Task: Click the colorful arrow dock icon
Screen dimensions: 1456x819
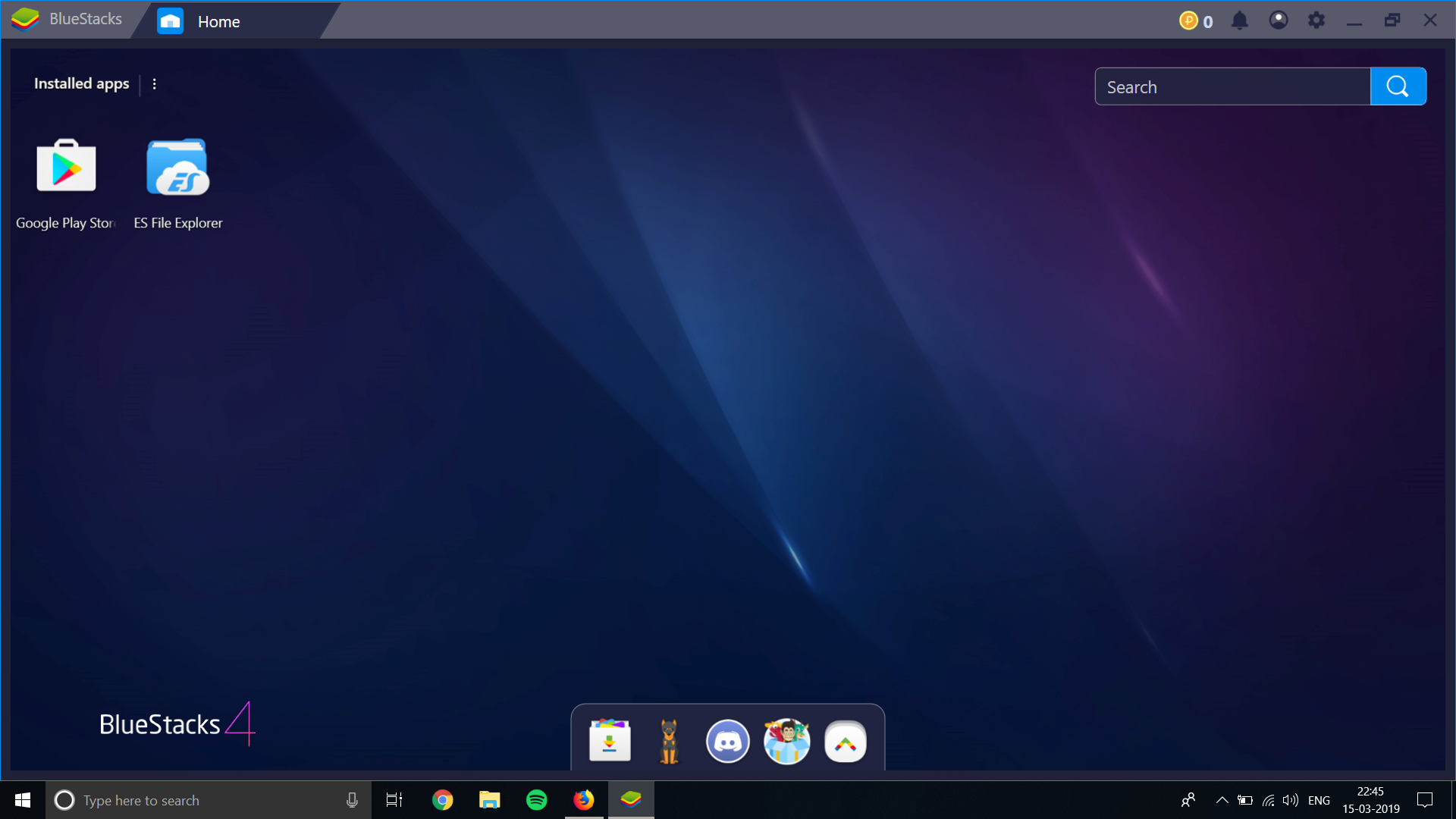Action: pos(845,741)
